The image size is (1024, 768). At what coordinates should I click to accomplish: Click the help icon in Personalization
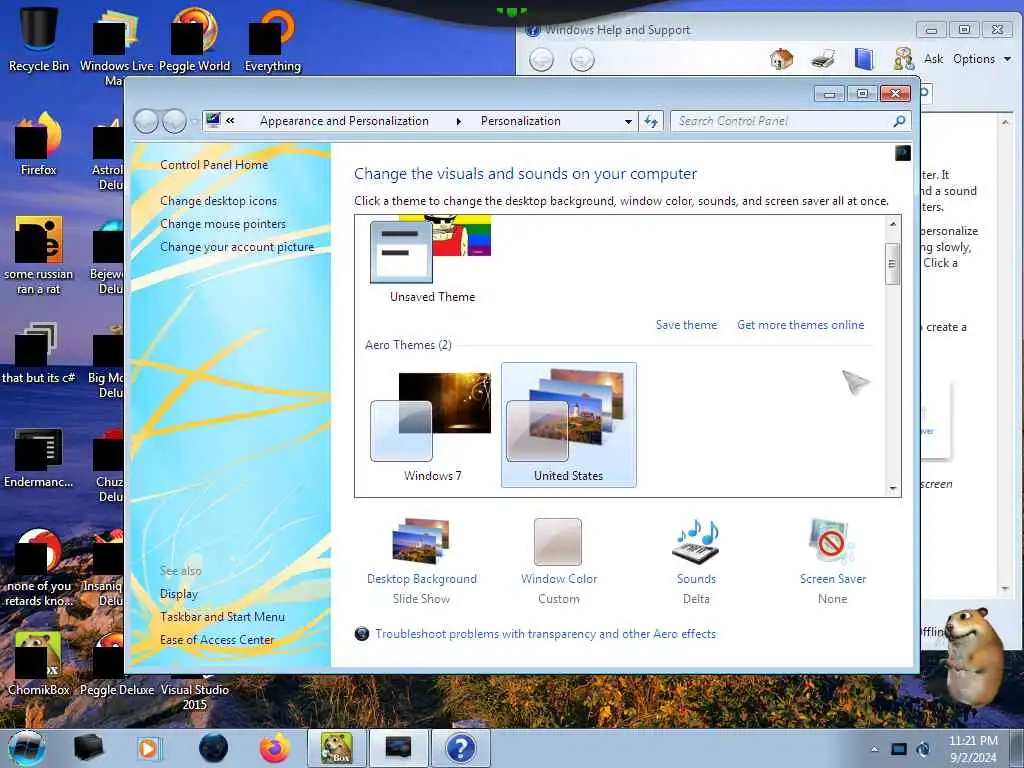pos(903,153)
